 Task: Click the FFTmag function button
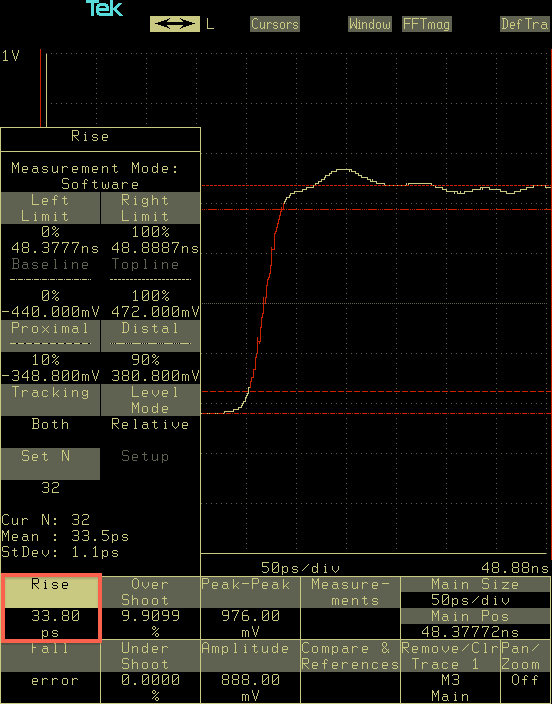coord(426,24)
